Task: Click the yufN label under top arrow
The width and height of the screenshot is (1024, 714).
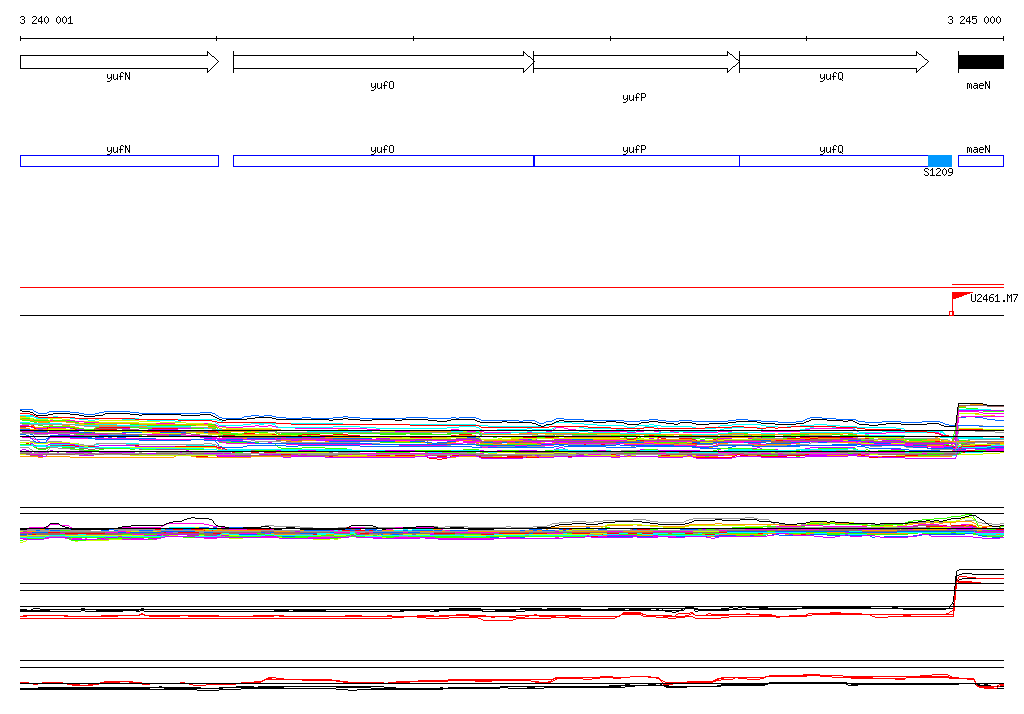Action: 118,76
